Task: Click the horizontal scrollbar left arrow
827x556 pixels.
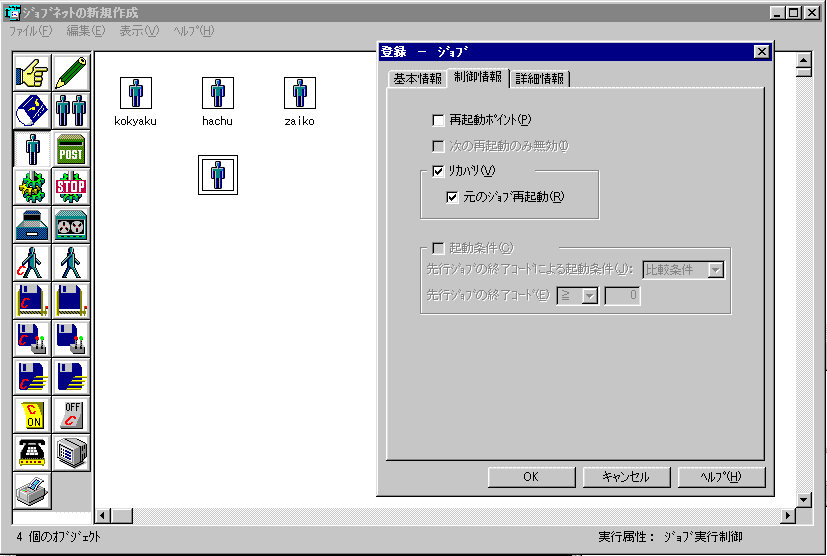Action: tap(103, 515)
